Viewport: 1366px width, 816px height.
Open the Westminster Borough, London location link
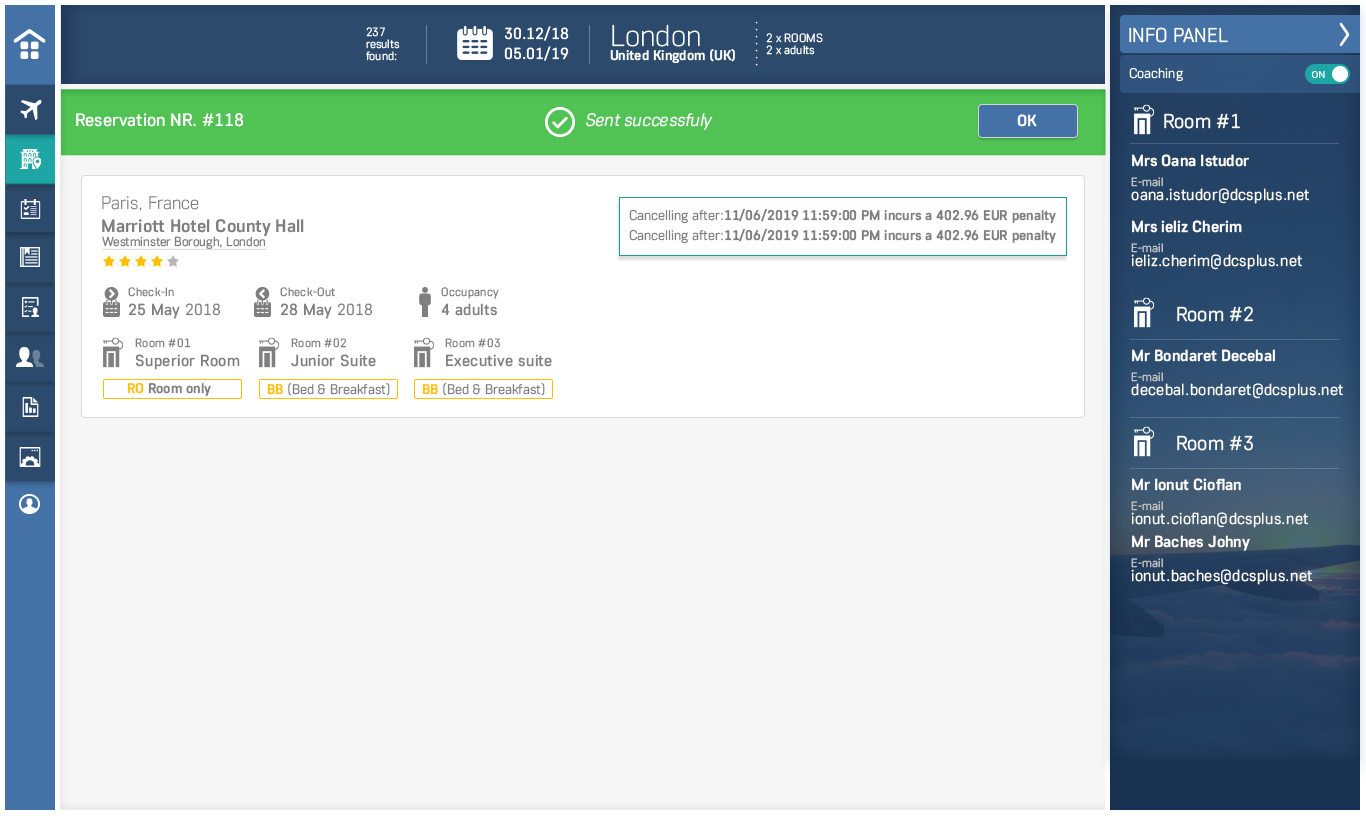click(x=184, y=242)
